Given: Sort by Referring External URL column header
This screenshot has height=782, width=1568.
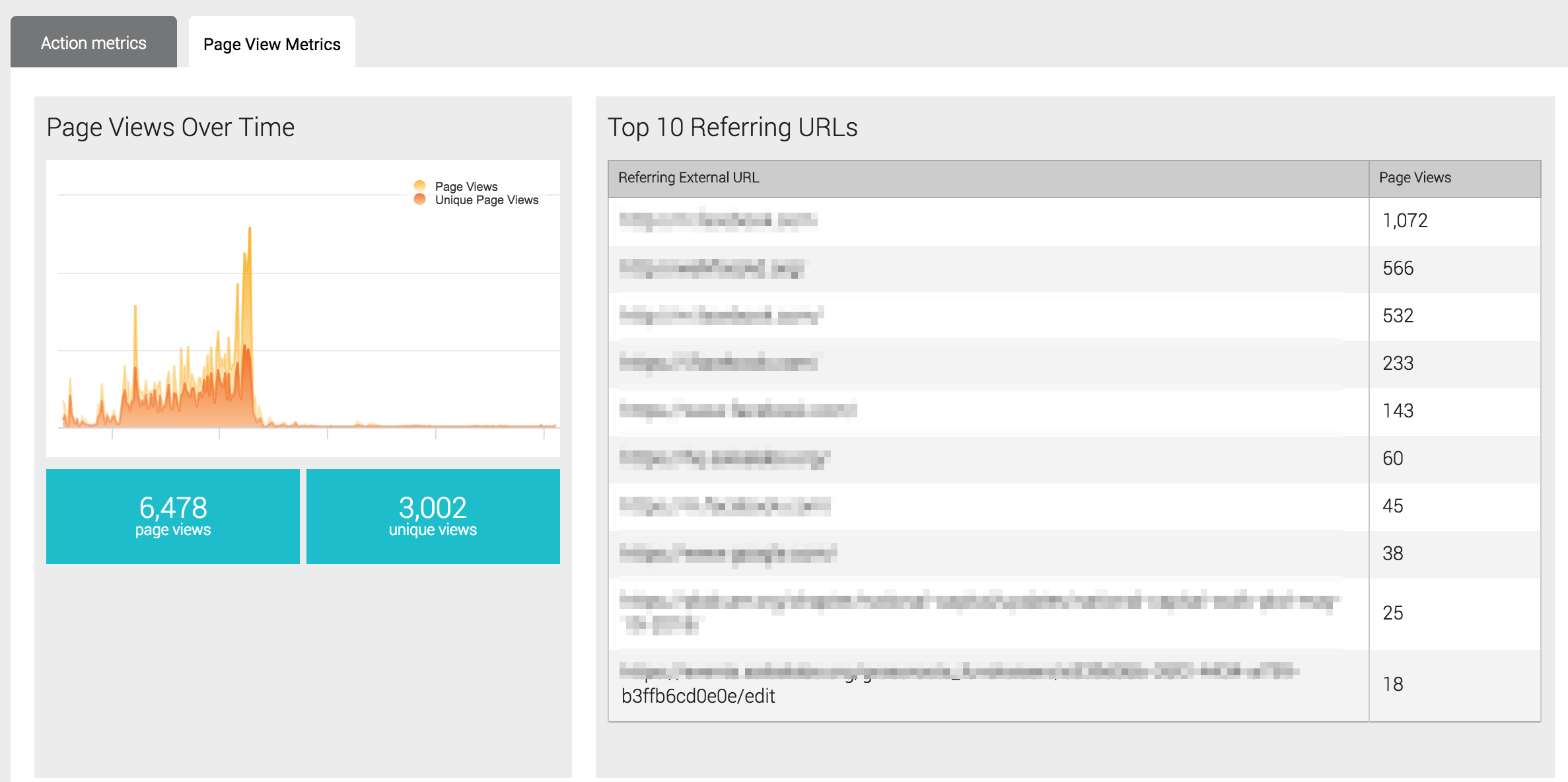Looking at the screenshot, I should (688, 178).
